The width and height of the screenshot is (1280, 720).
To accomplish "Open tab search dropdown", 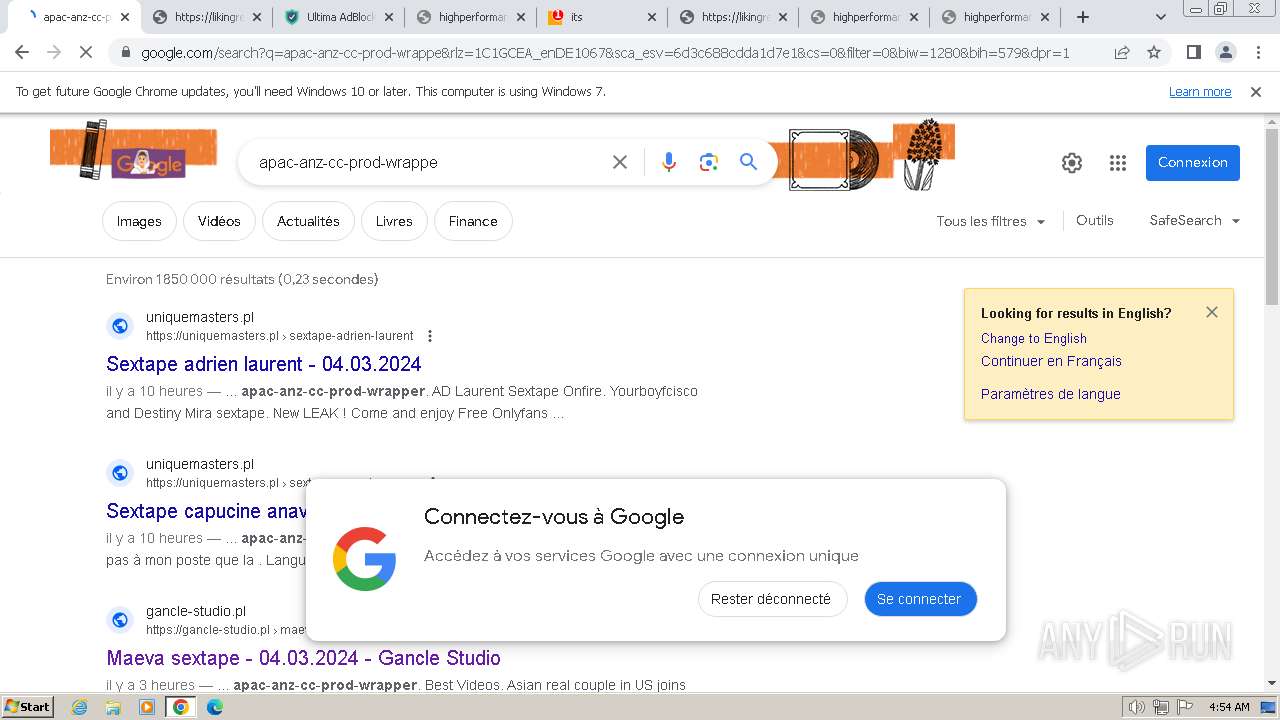I will click(x=1161, y=17).
